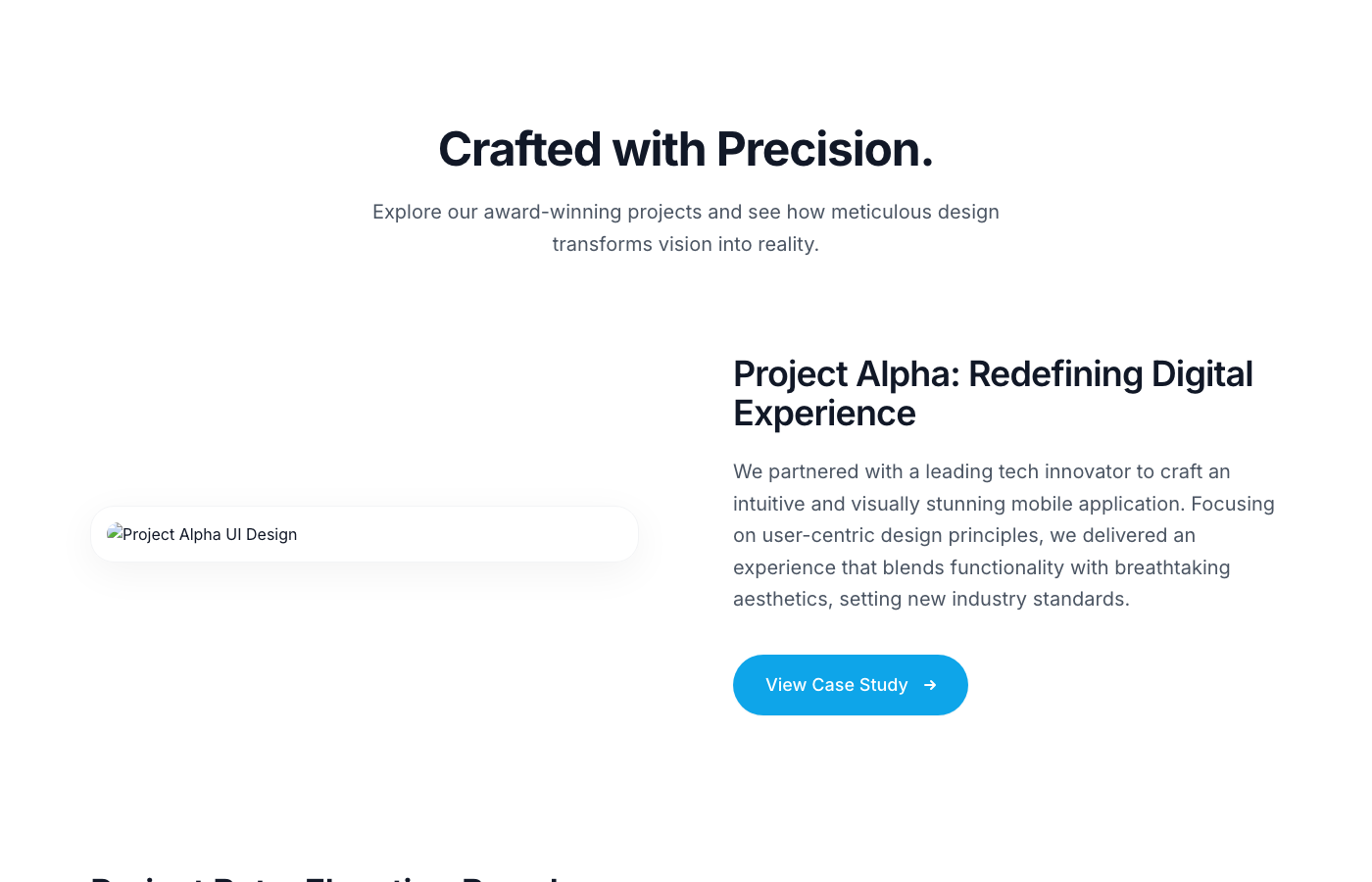Click the partially visible Project Beta heading
The image size is (1372, 882).
tap(325, 875)
